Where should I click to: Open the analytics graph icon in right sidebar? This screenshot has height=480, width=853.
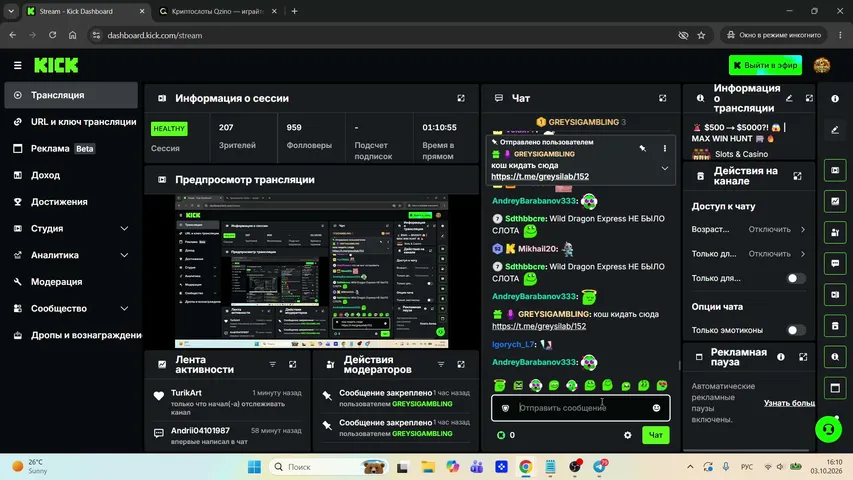point(835,201)
